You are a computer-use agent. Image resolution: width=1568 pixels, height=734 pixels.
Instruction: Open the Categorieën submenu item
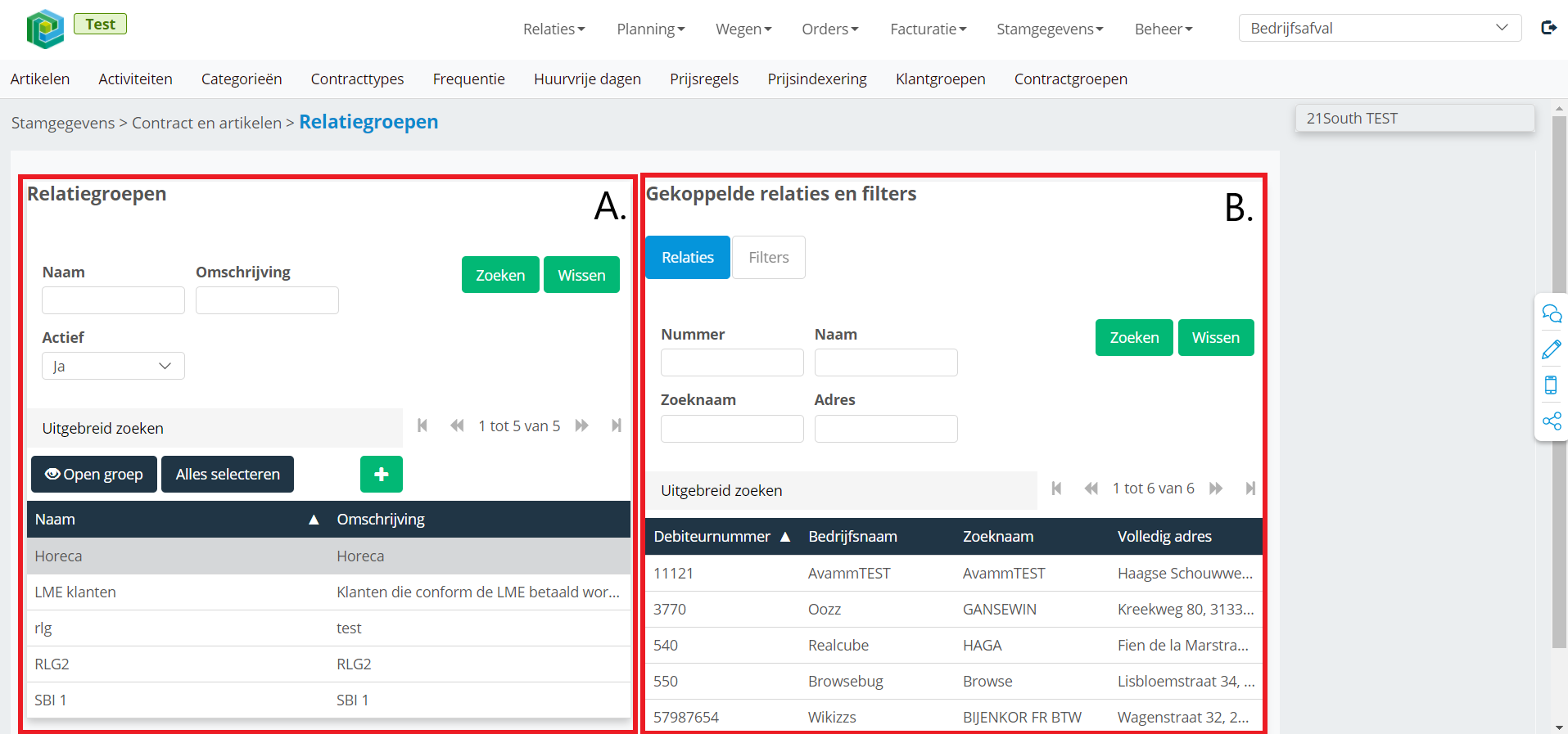pos(242,79)
